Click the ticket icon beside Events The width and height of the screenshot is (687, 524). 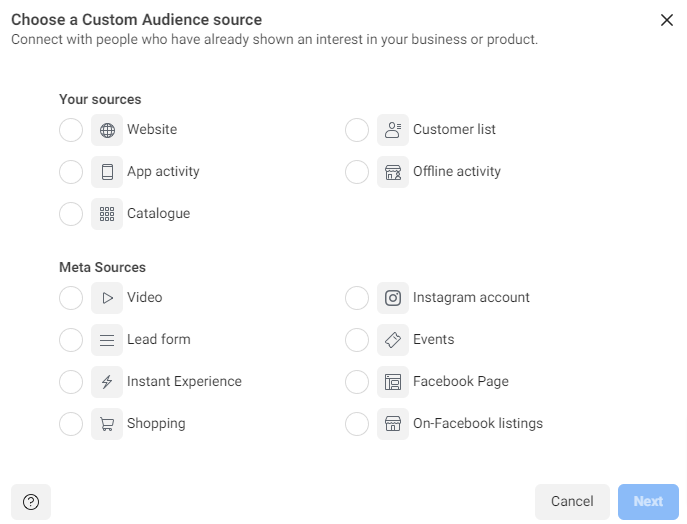(x=393, y=340)
